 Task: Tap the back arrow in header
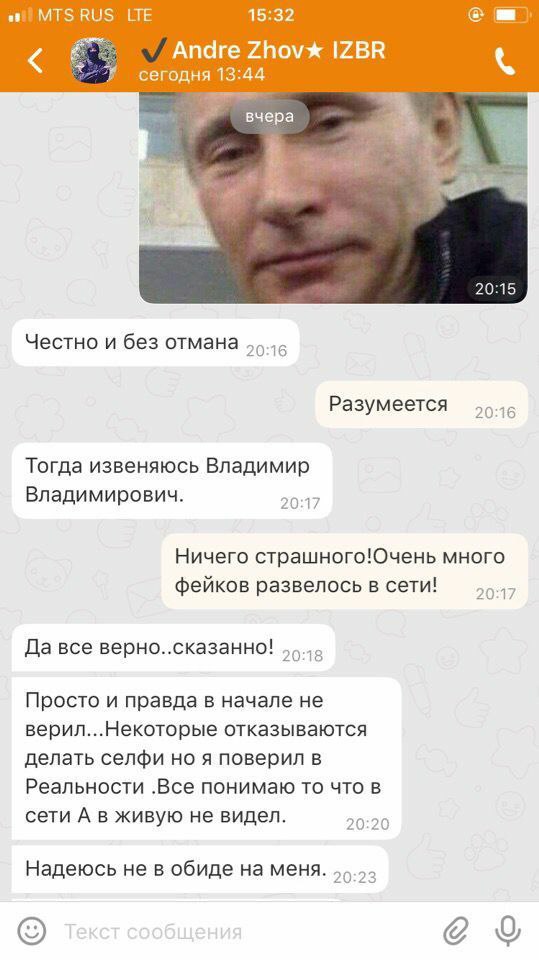pyautogui.click(x=36, y=61)
